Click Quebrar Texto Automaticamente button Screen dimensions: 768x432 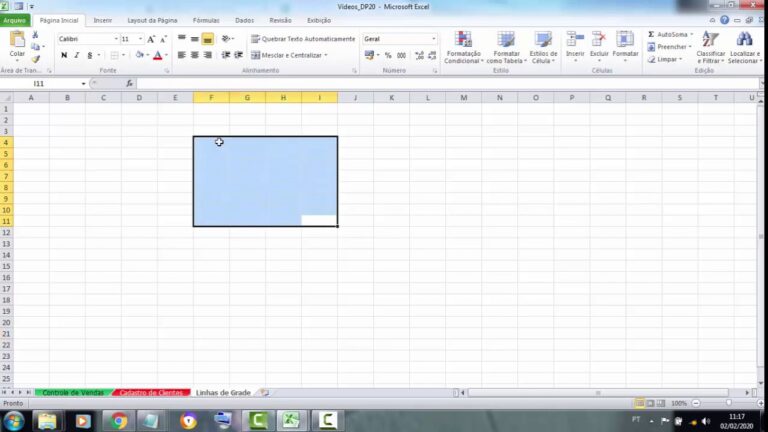[303, 39]
